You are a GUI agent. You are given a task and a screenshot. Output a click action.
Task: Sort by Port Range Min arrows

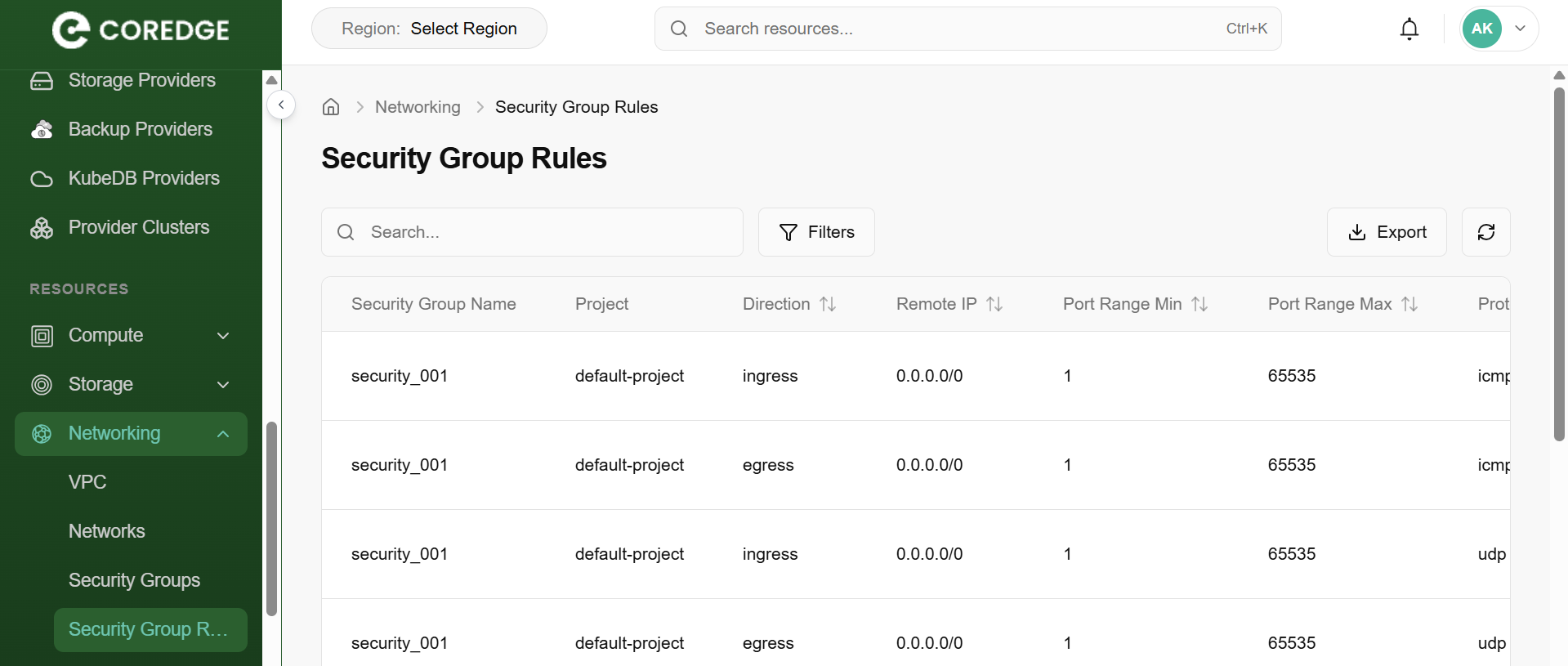(1199, 304)
